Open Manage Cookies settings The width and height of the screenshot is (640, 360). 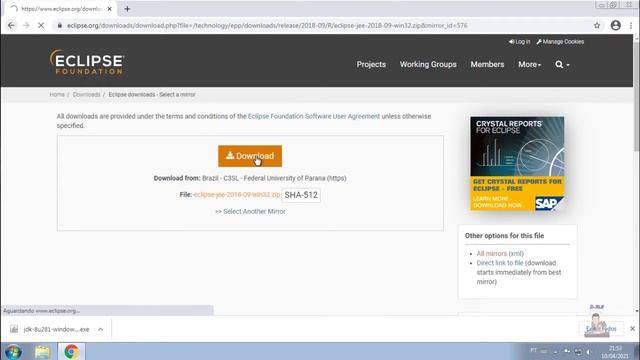560,42
